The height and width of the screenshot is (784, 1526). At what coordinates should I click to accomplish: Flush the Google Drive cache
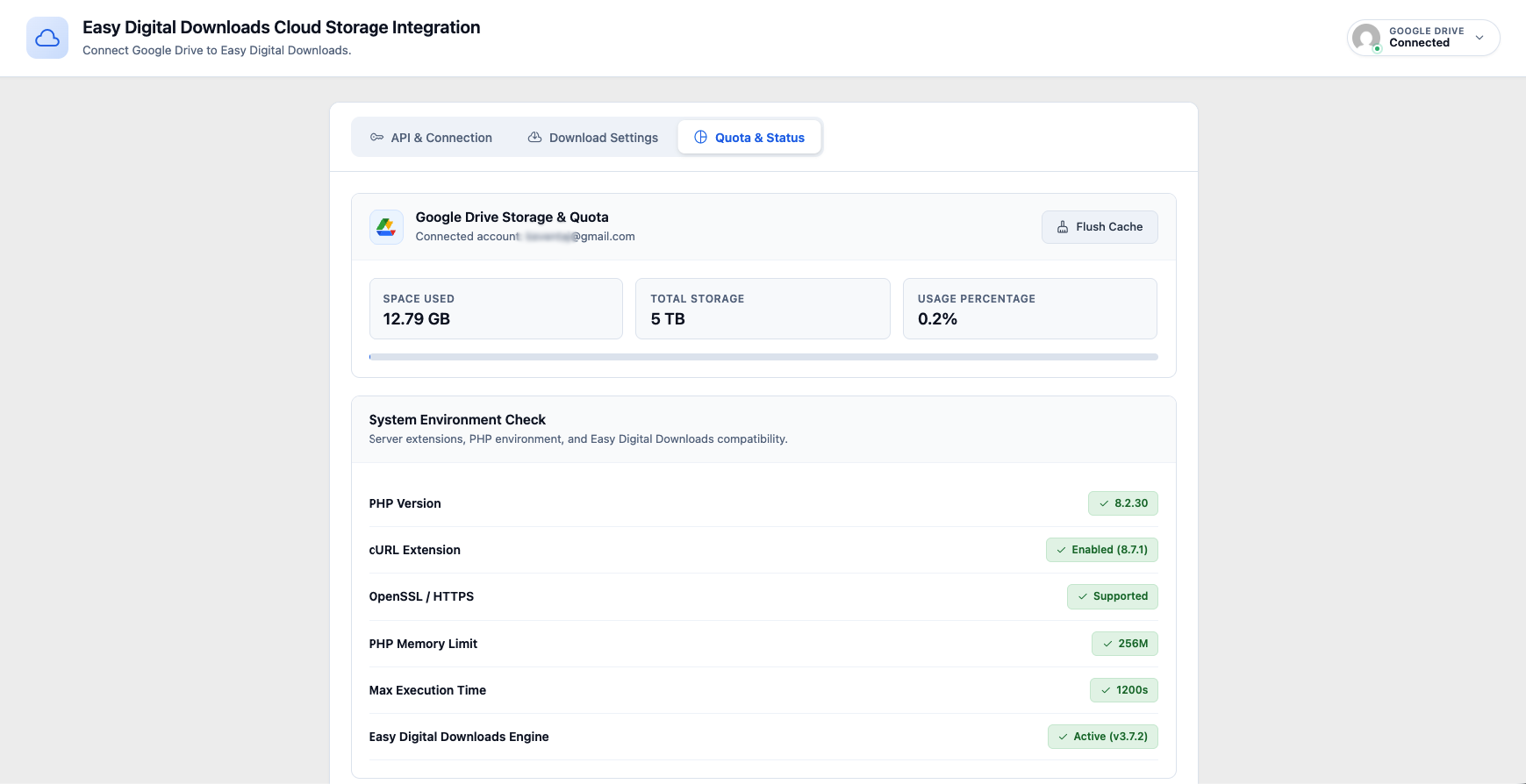pyautogui.click(x=1100, y=227)
